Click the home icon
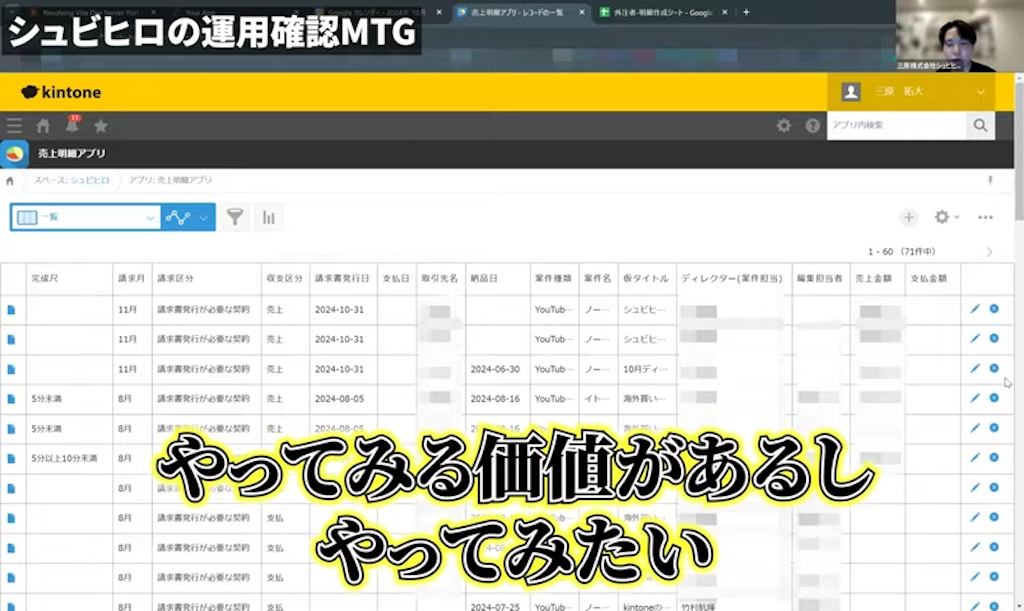 [x=42, y=126]
